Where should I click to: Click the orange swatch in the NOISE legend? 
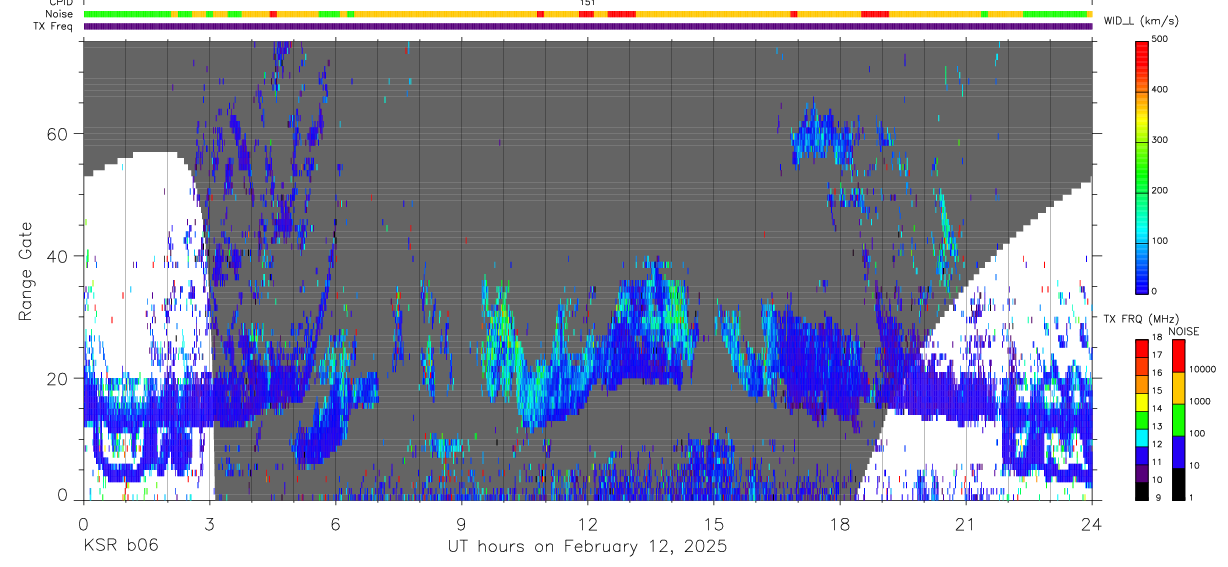click(1178, 388)
